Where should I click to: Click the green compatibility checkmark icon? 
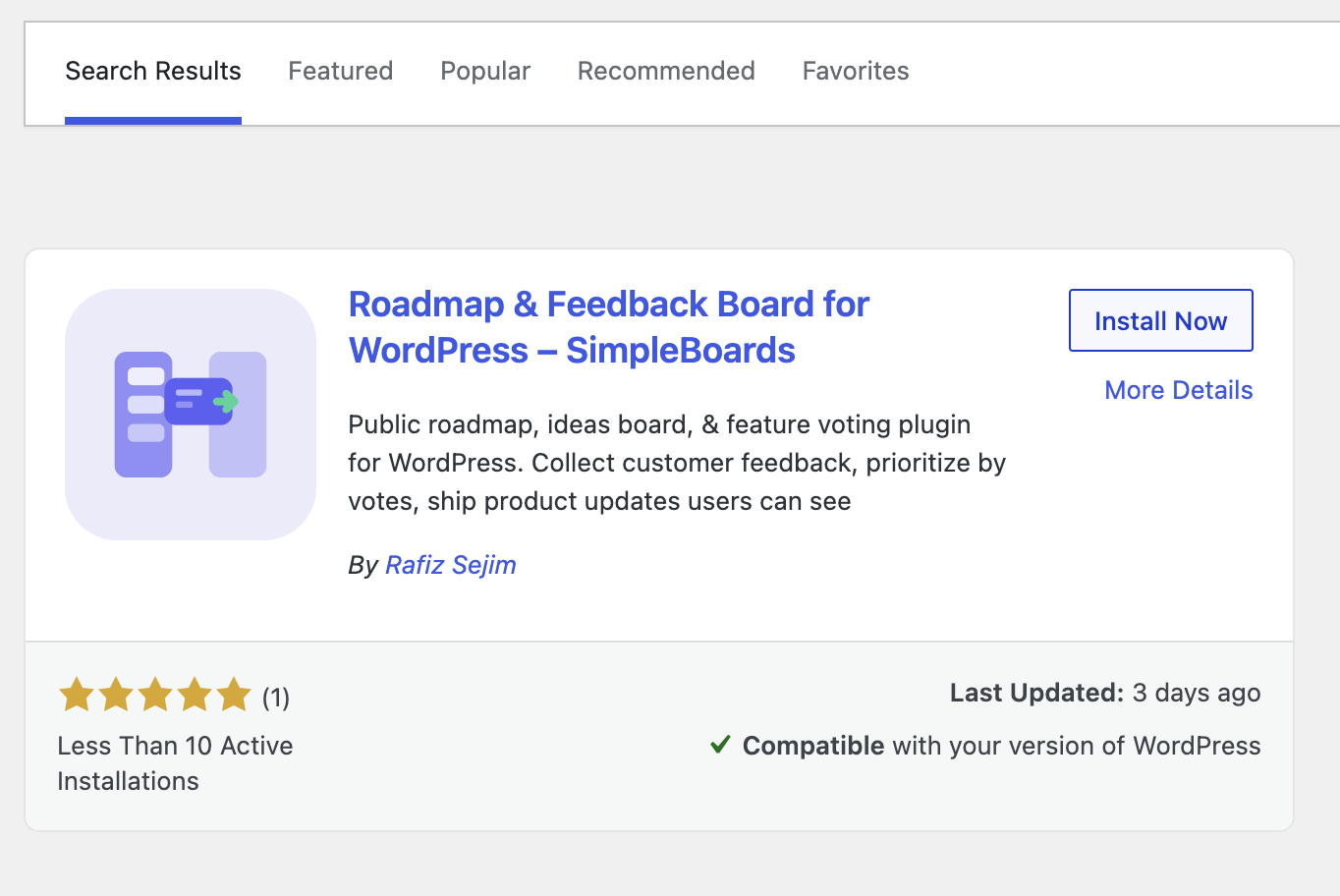(720, 745)
